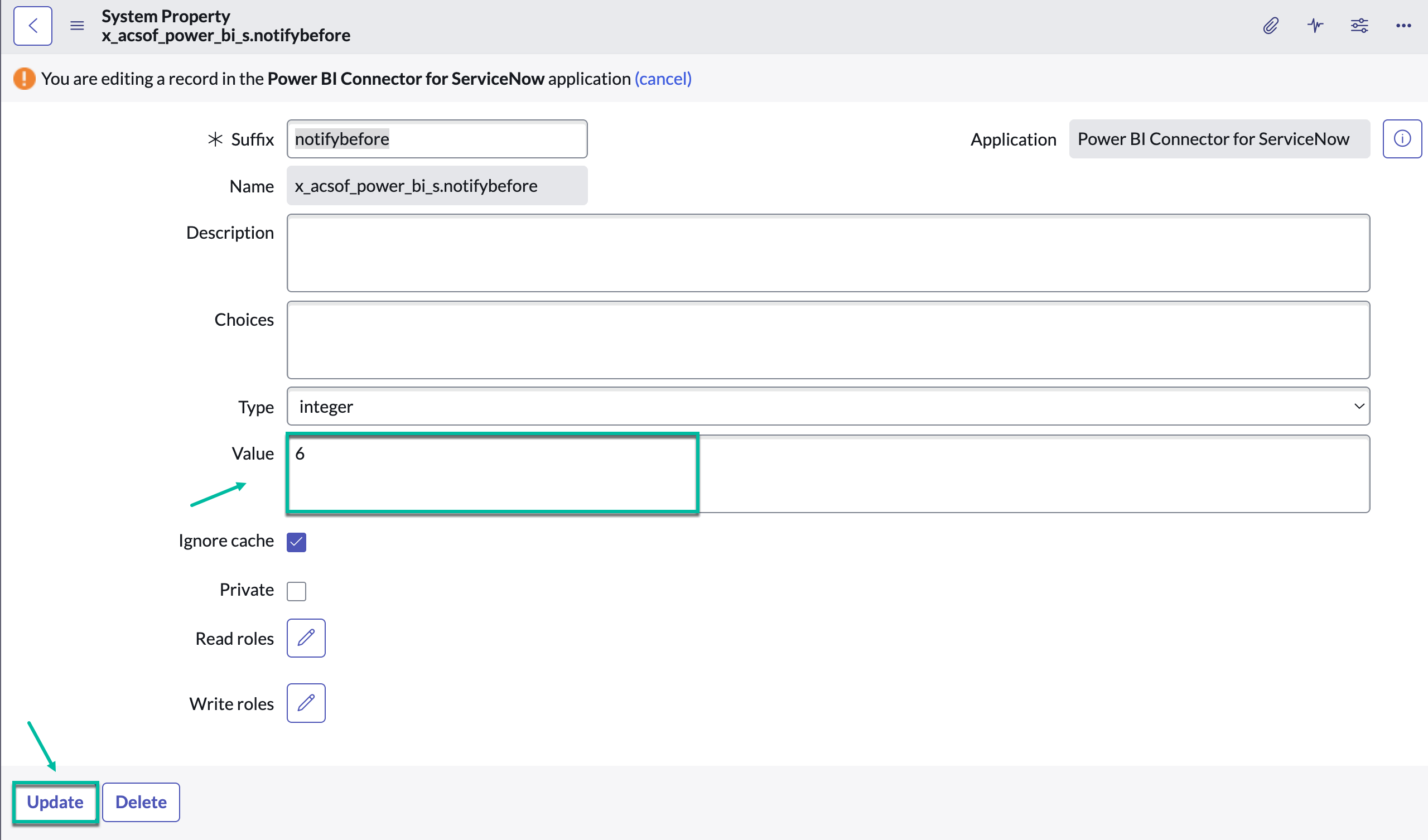Click the back arrow in the header
The height and width of the screenshot is (840, 1428).
(x=32, y=26)
